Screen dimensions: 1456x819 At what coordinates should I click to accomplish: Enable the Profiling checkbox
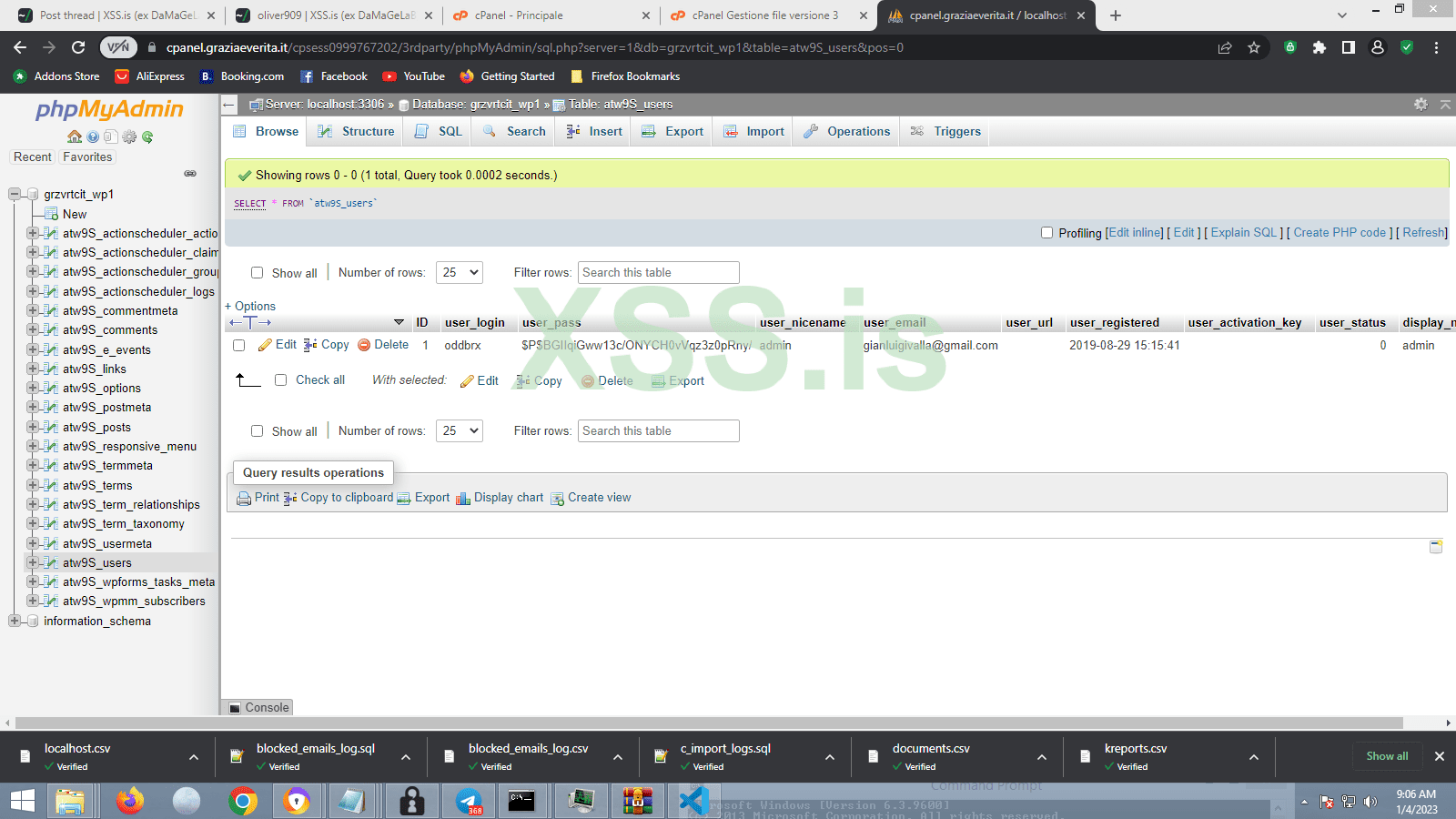point(1046,233)
